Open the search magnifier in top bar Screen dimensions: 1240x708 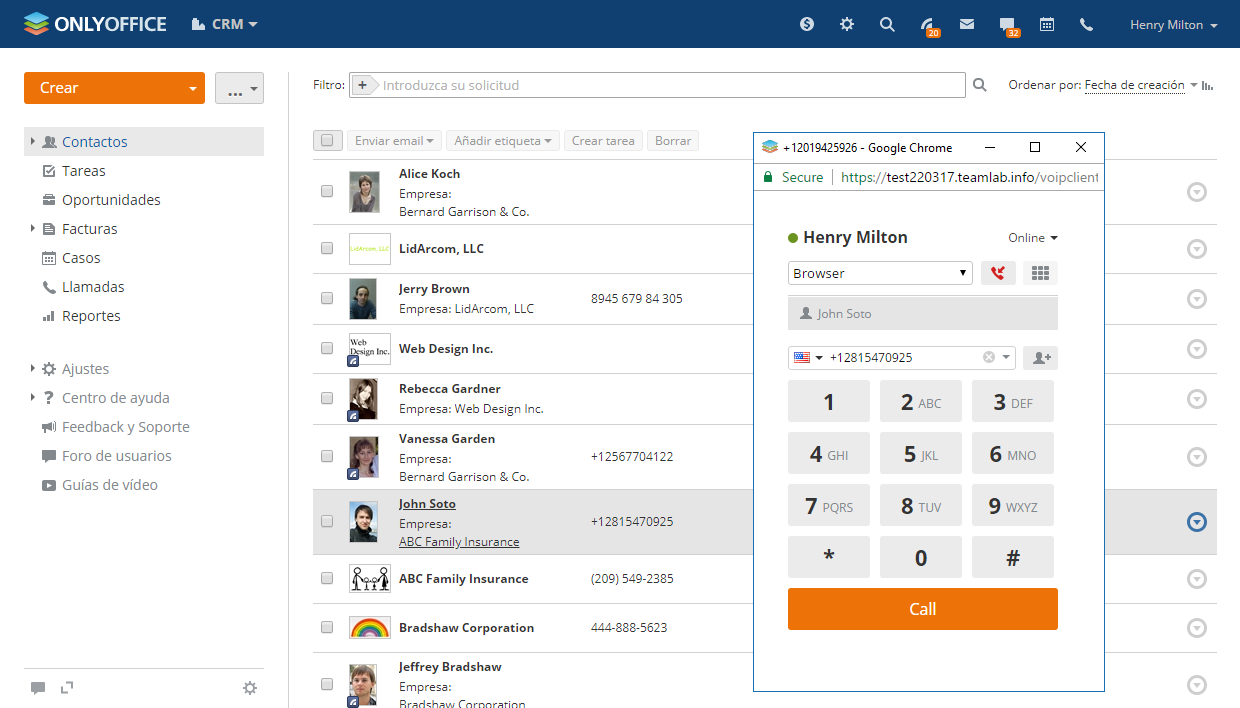[887, 25]
